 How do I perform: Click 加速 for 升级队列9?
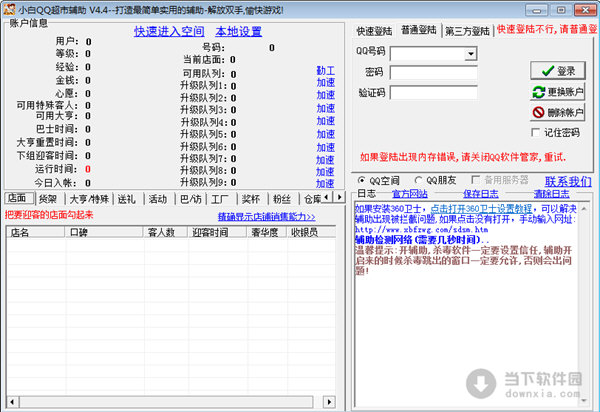325,184
